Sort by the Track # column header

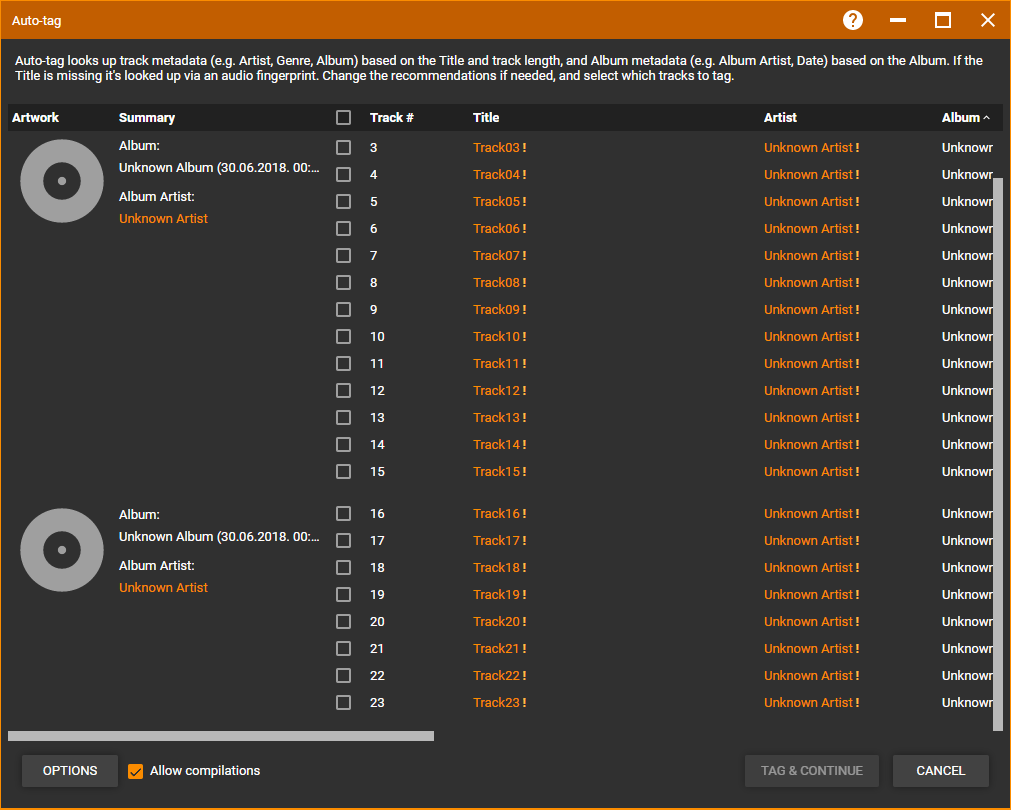pyautogui.click(x=391, y=118)
